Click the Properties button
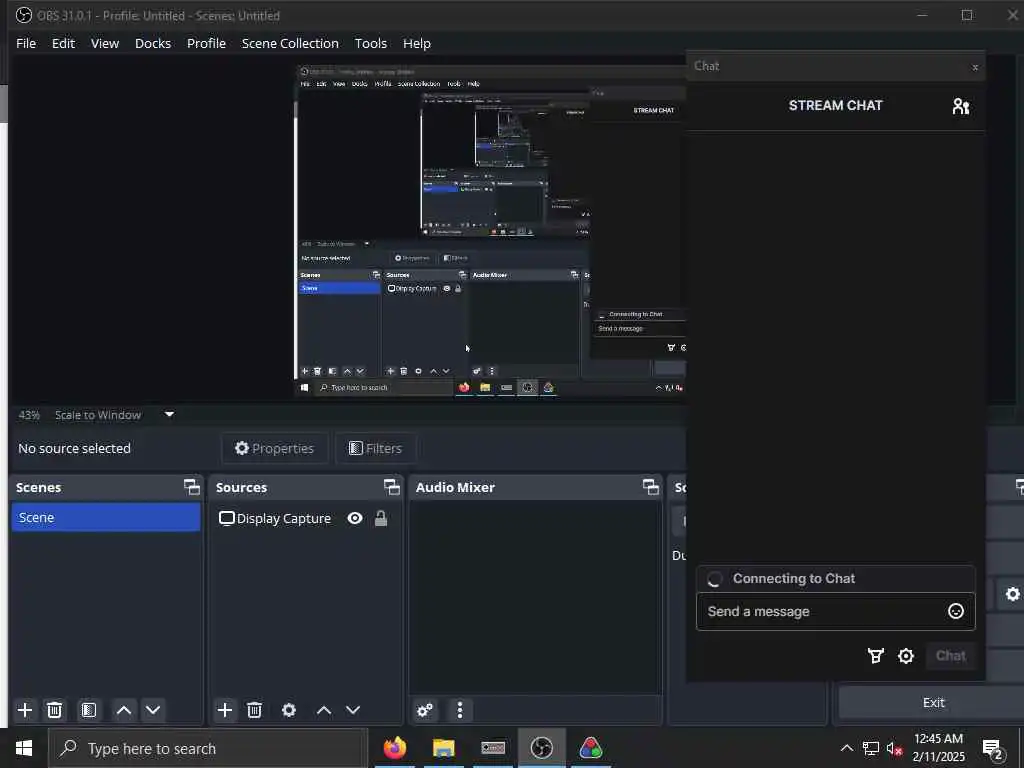The image size is (1024, 768). click(x=274, y=449)
